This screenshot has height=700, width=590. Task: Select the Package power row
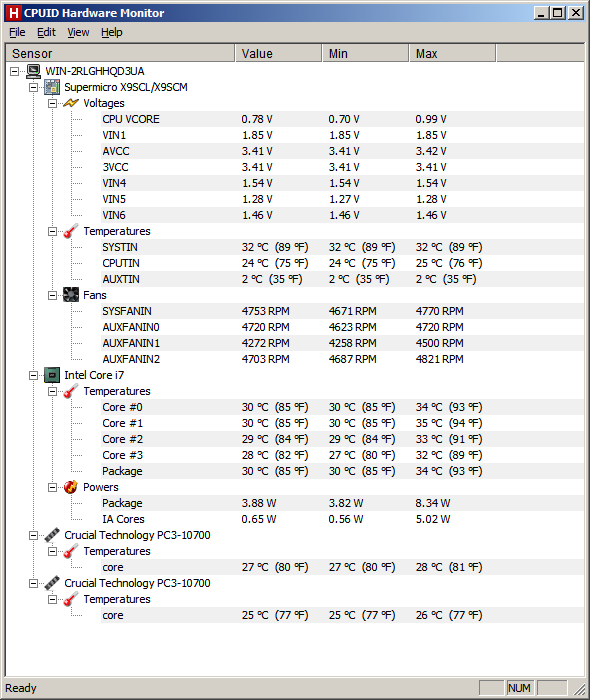pyautogui.click(x=342, y=503)
